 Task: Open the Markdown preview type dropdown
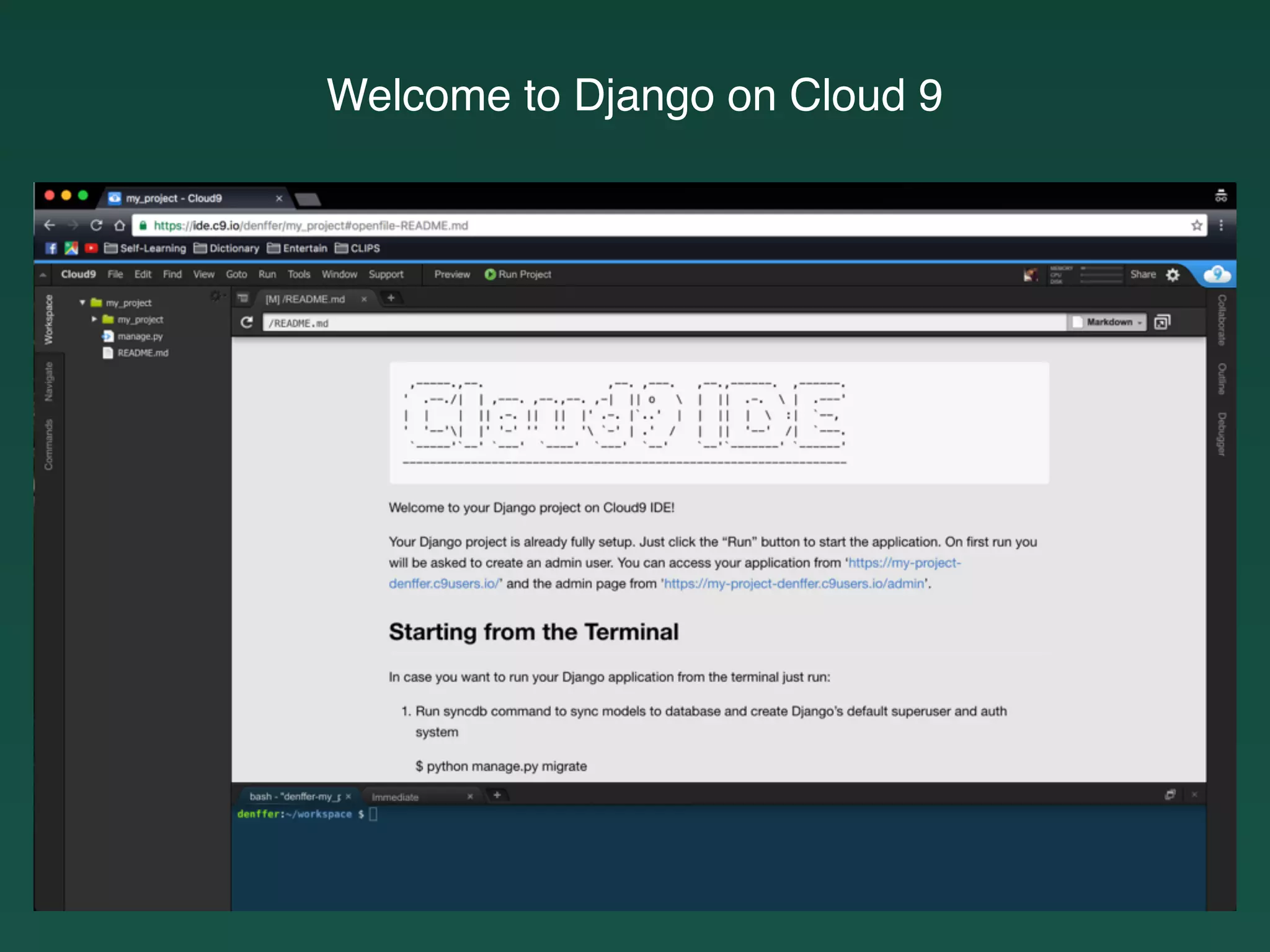click(x=1109, y=322)
